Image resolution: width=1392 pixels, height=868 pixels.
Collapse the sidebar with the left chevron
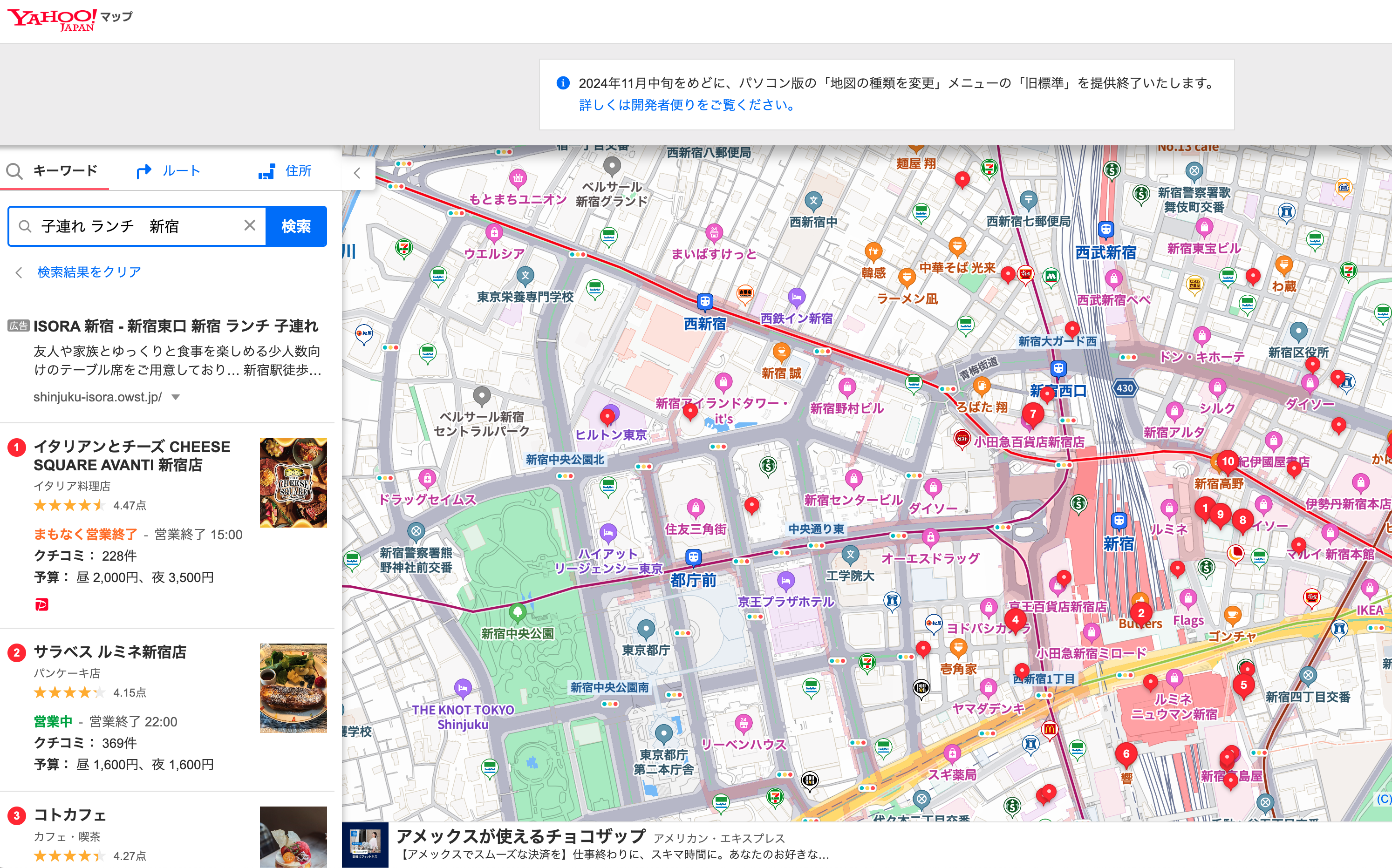point(357,173)
